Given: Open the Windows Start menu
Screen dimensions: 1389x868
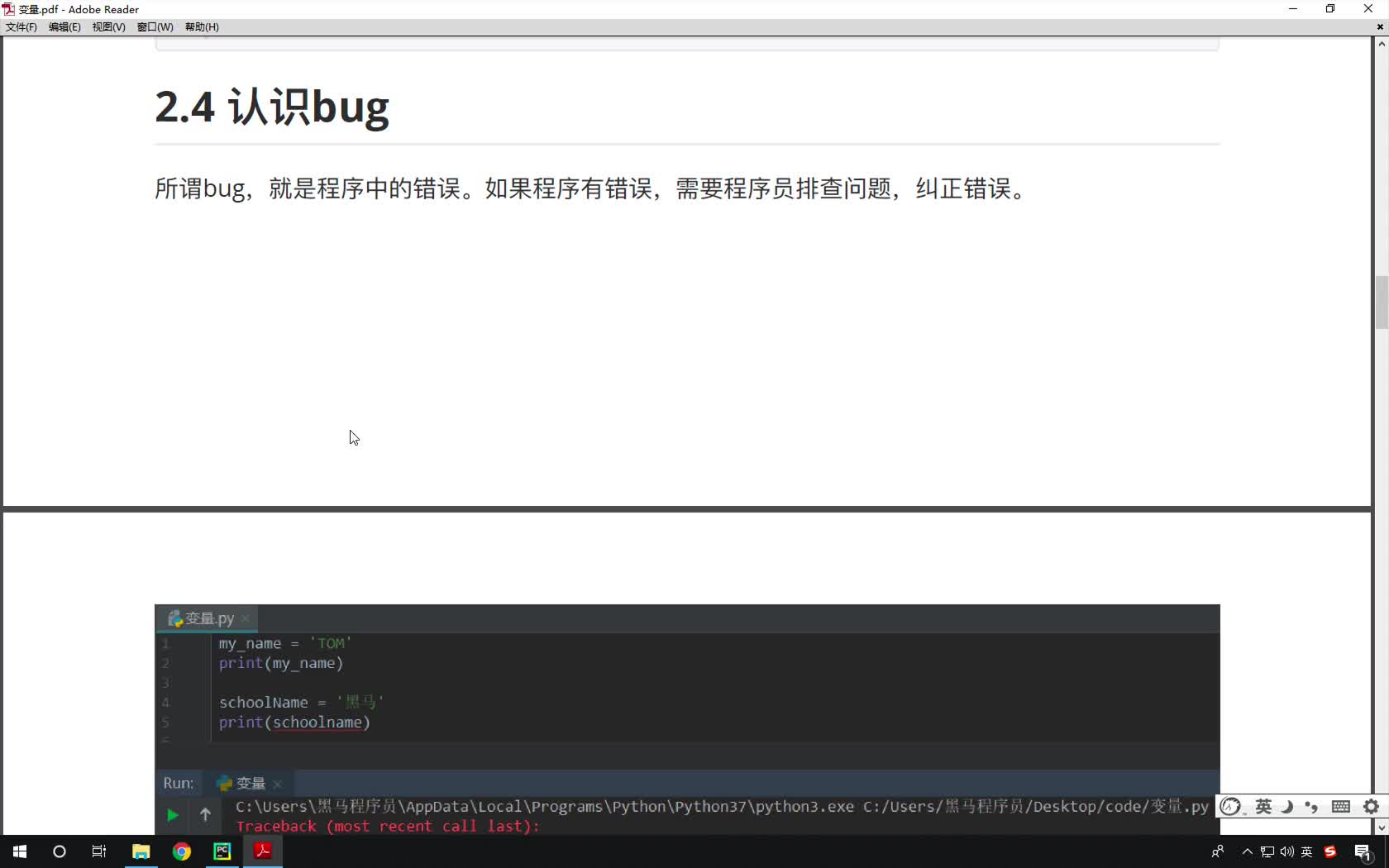Looking at the screenshot, I should click(x=20, y=851).
